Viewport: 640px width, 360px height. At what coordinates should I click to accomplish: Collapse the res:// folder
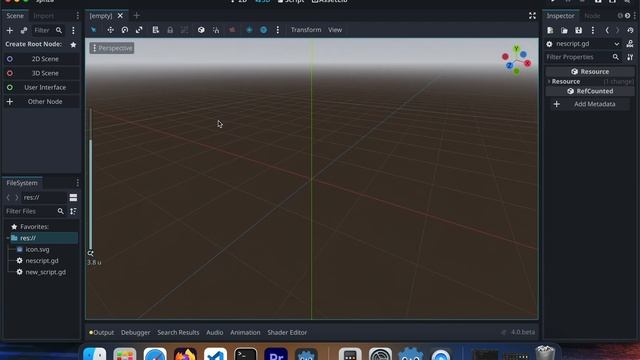pos(7,238)
